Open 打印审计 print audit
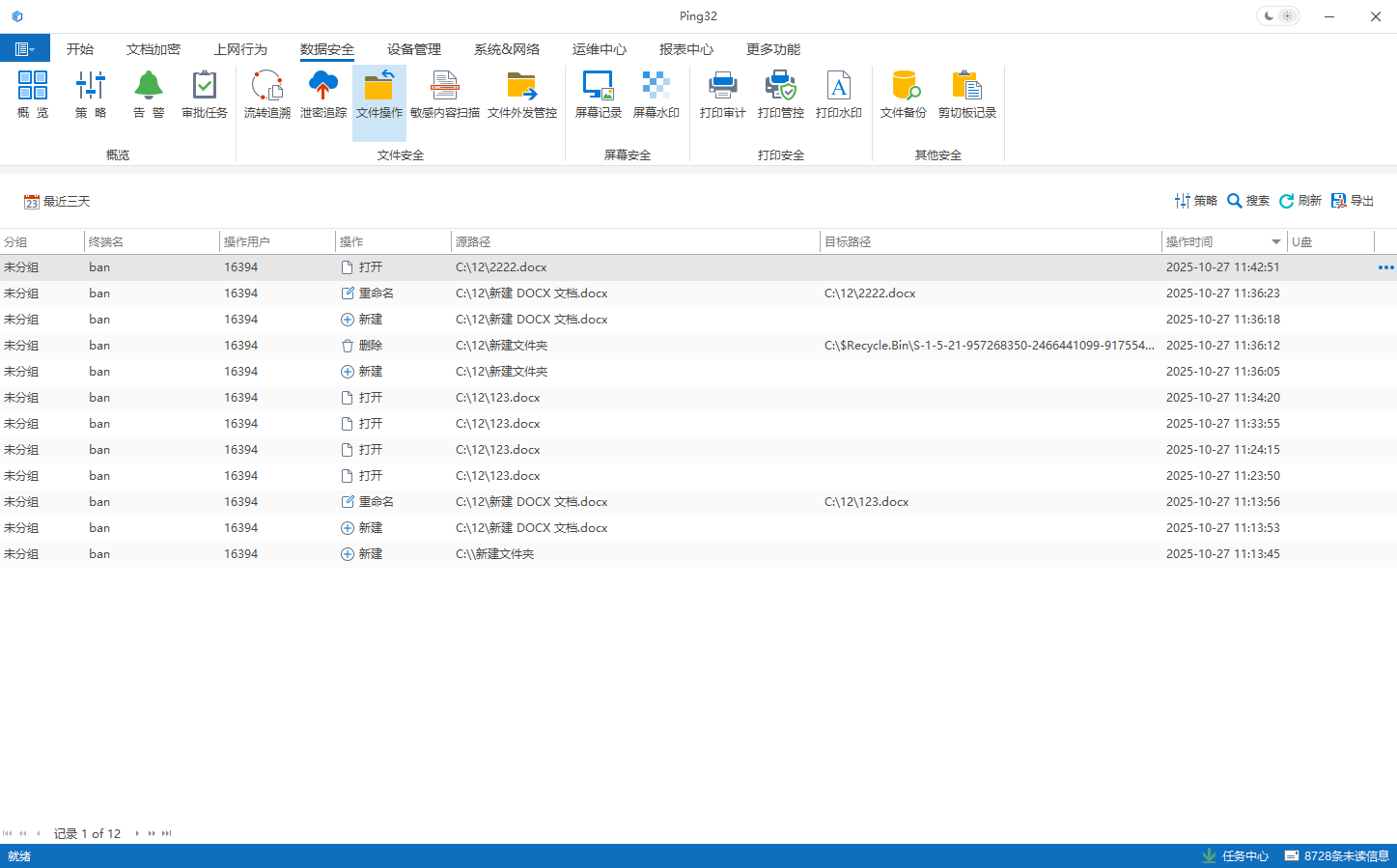Viewport: 1397px width, 868px height. 722,95
